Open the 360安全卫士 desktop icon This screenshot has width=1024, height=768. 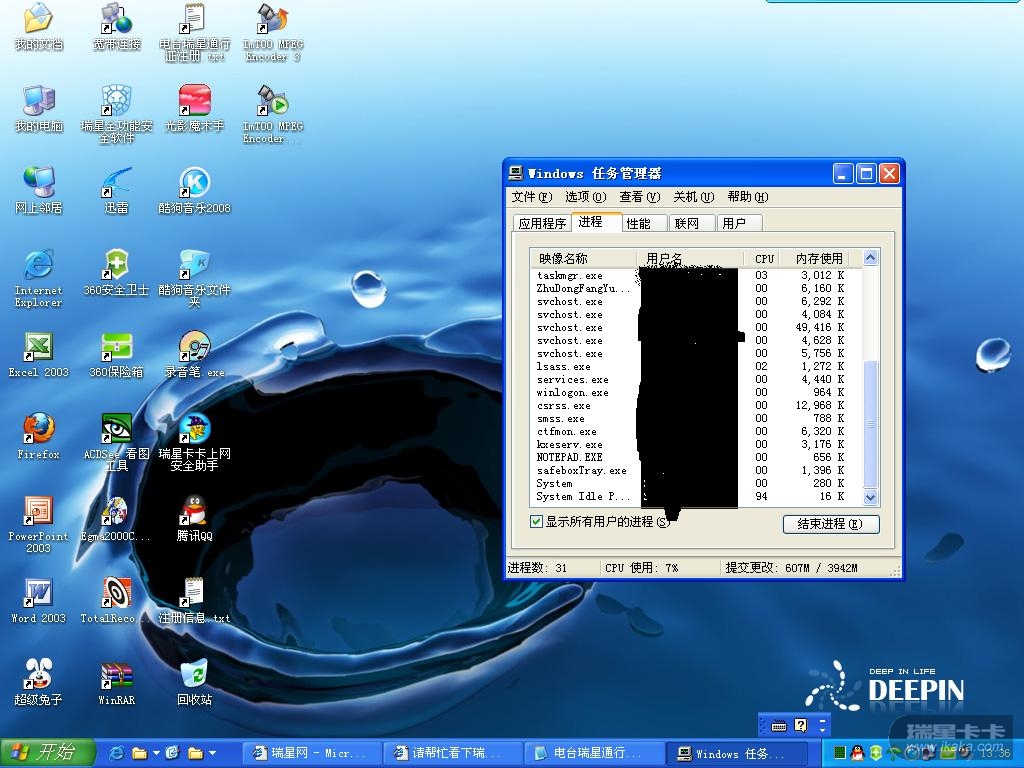[x=116, y=266]
